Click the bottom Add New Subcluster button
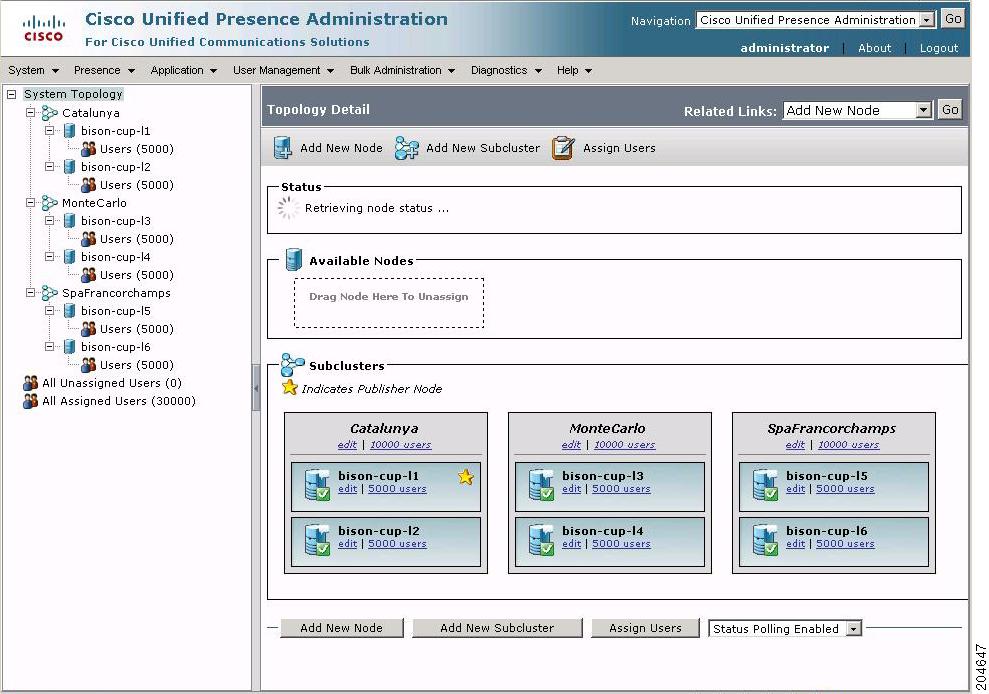This screenshot has height=694, width=989. point(497,628)
